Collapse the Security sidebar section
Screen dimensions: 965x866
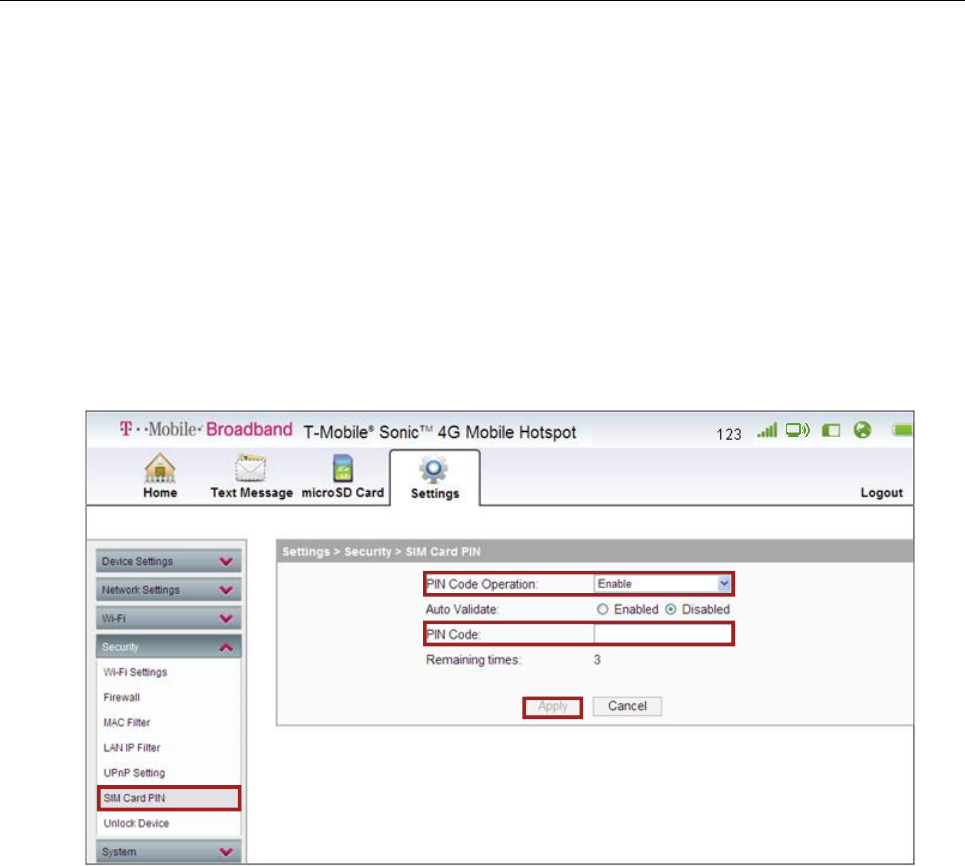coord(168,647)
